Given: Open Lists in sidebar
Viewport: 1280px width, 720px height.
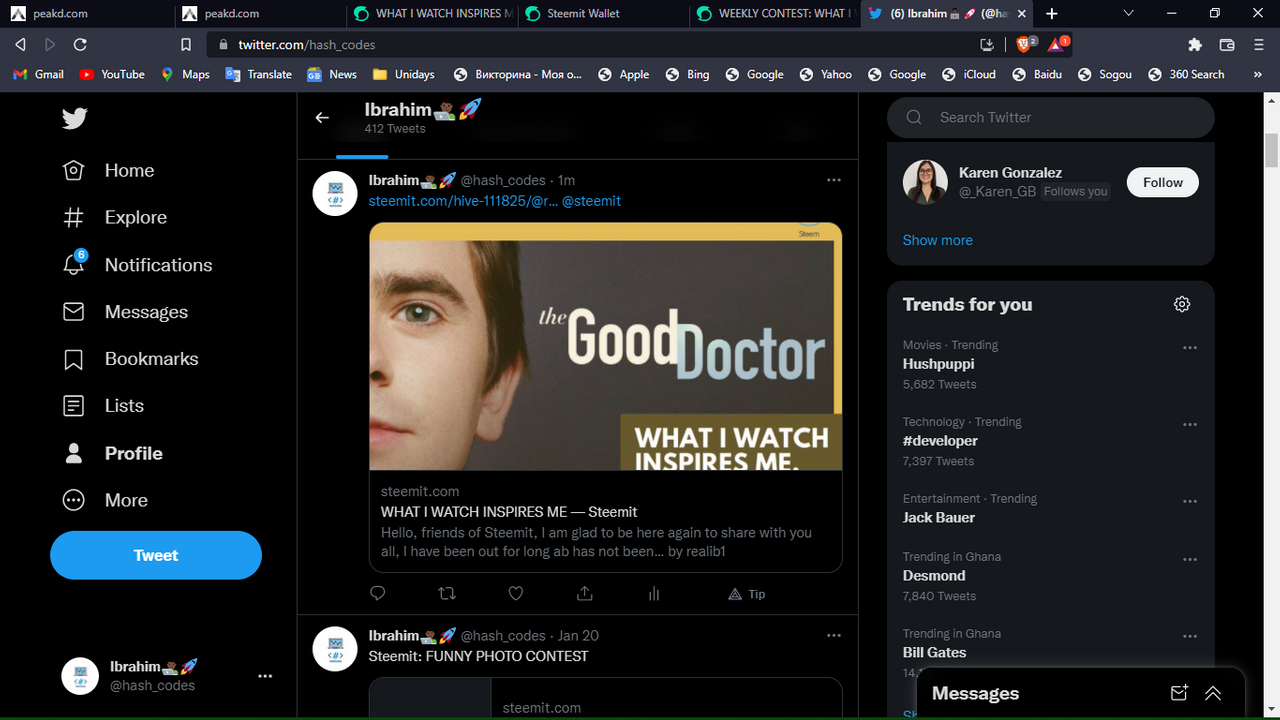Looking at the screenshot, I should point(103,406).
